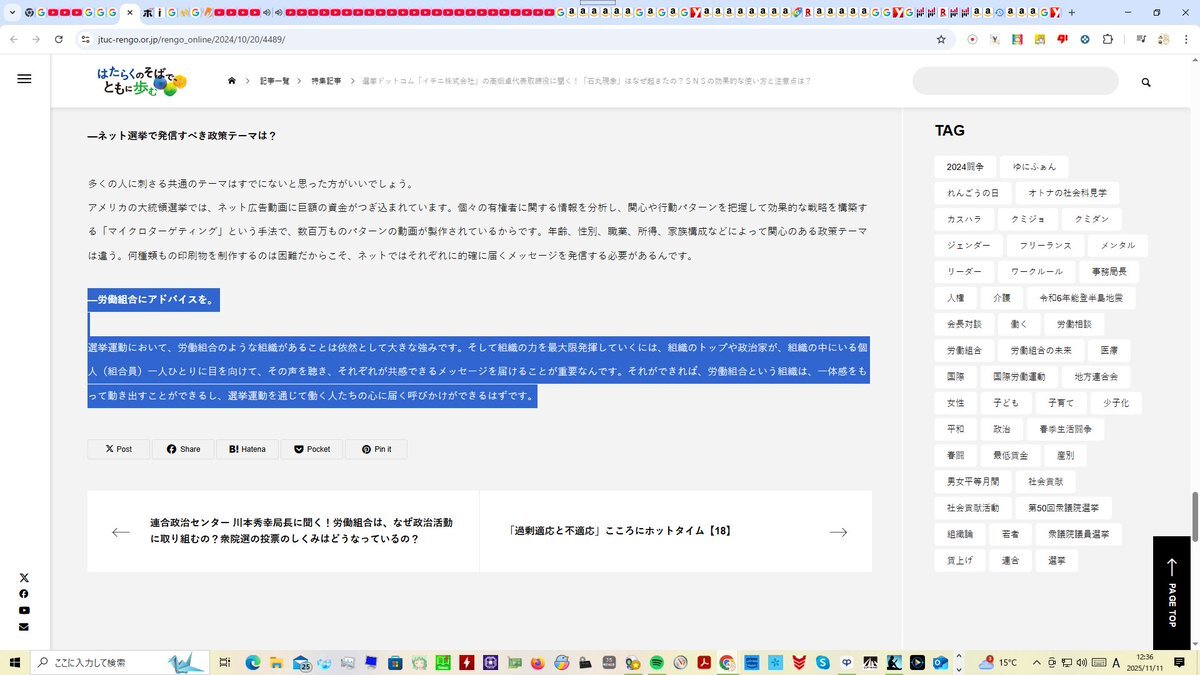The image size is (1200, 675).
Task: View site information icon in address bar
Action: coord(86,39)
